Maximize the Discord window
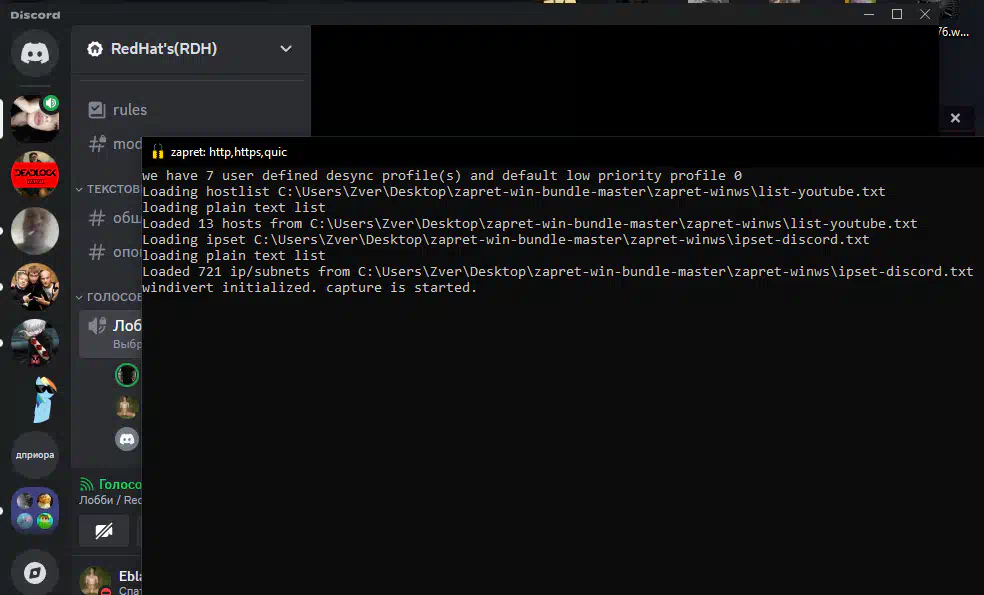The height and width of the screenshot is (595, 984). pyautogui.click(x=897, y=14)
